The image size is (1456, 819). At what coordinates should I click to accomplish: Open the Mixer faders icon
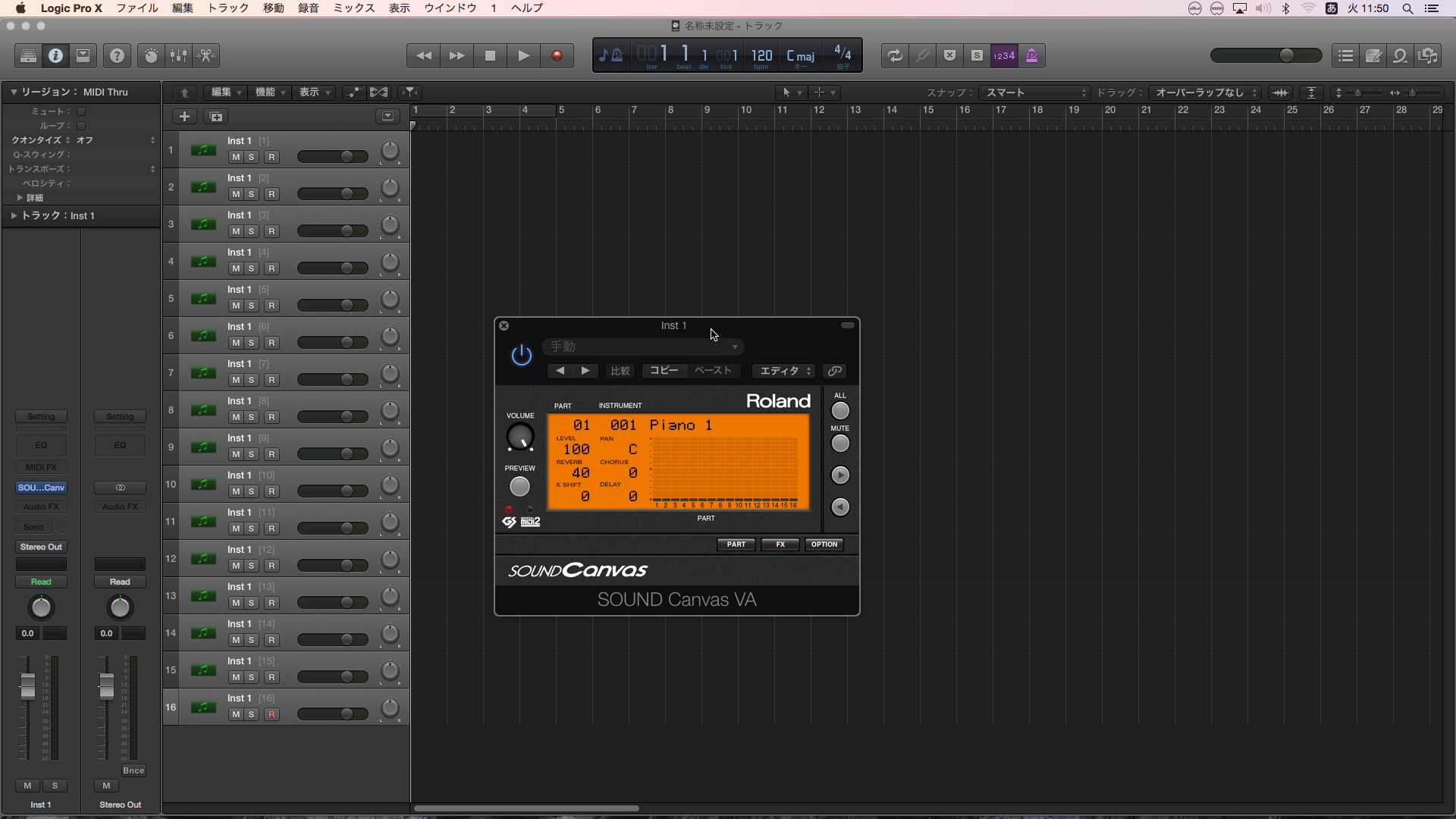tap(178, 55)
